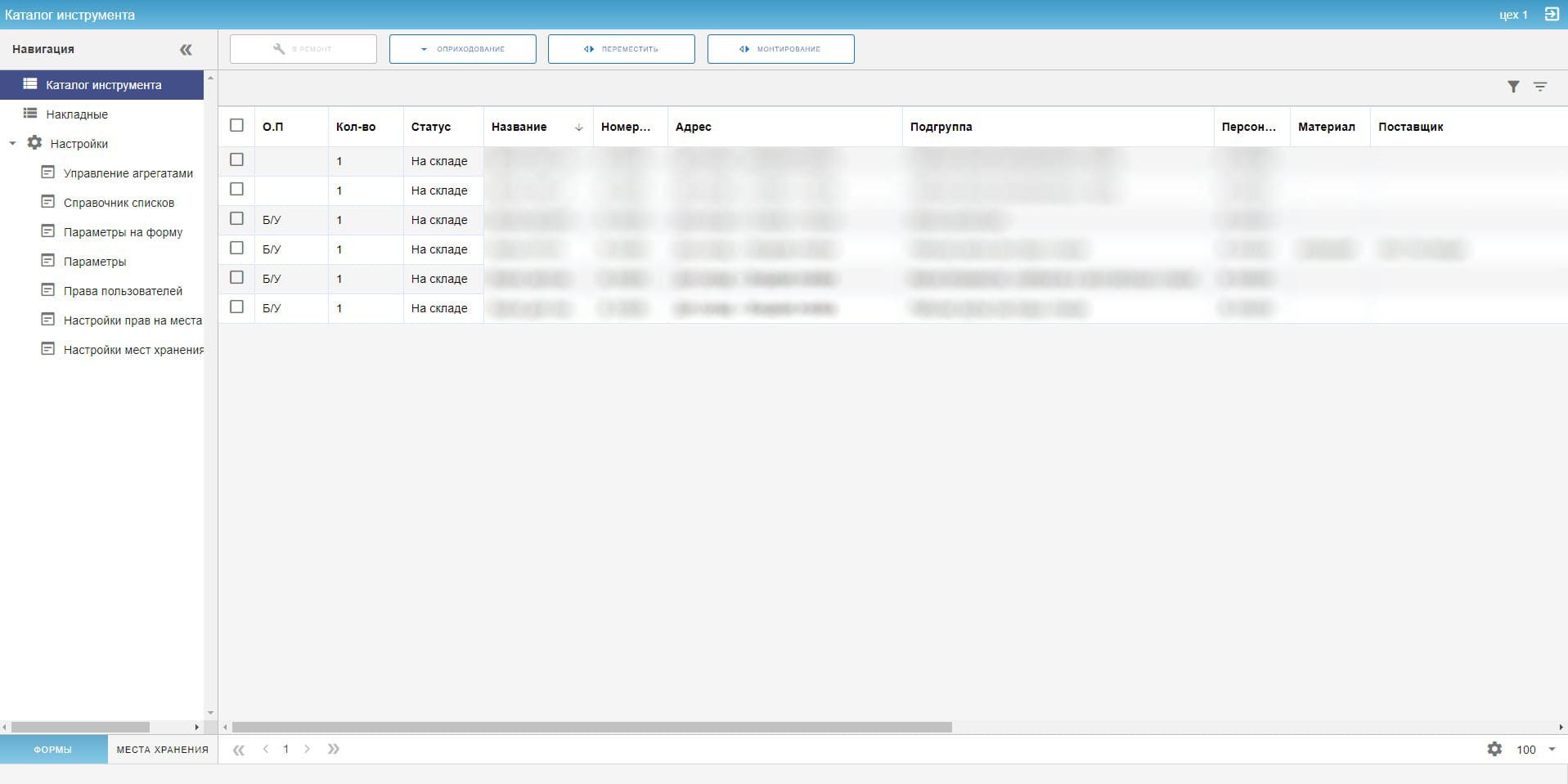
Task: Toggle the select-all header checkbox
Action: pyautogui.click(x=237, y=126)
